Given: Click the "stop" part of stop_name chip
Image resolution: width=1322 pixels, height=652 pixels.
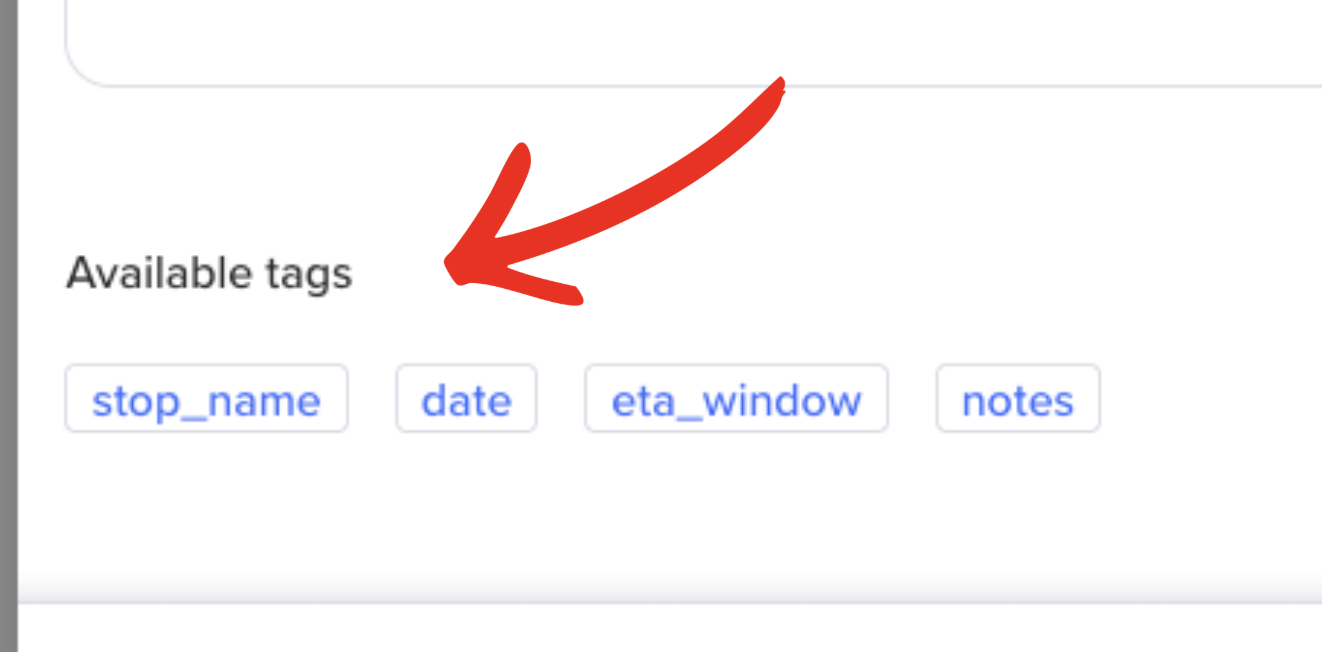Looking at the screenshot, I should (x=127, y=401).
